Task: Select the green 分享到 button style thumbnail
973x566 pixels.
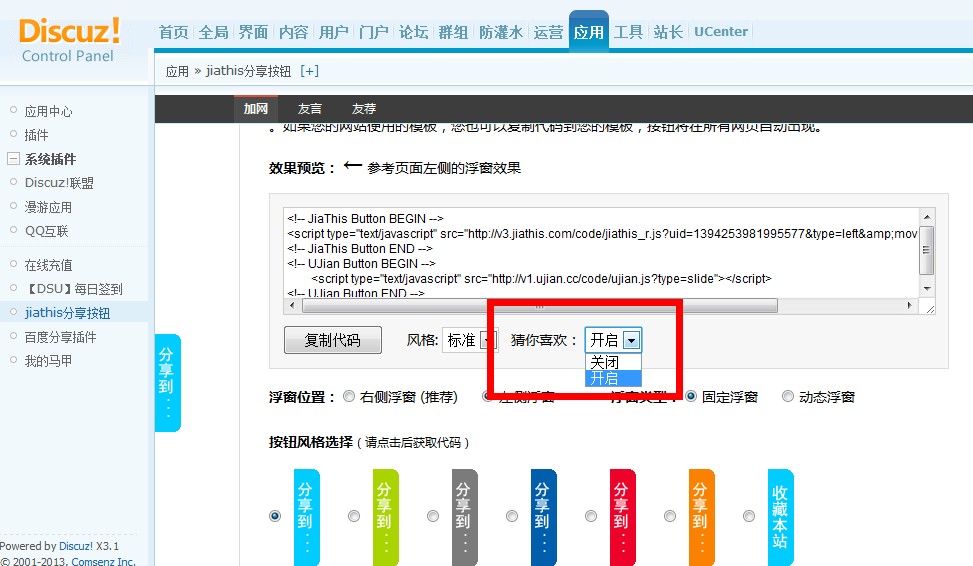Action: (385, 516)
